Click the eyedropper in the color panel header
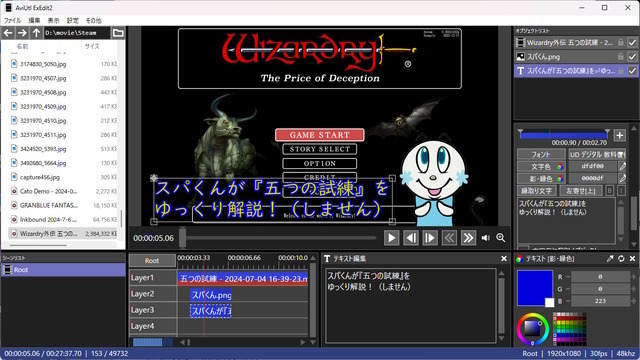The image size is (640, 360). click(x=610, y=258)
